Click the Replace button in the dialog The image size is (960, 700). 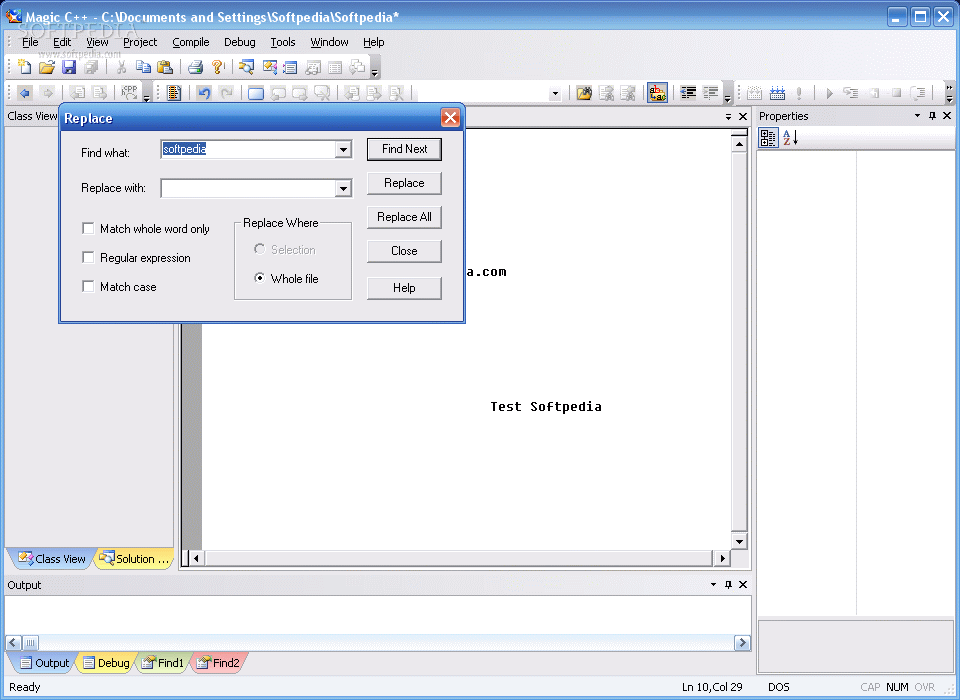tap(404, 183)
